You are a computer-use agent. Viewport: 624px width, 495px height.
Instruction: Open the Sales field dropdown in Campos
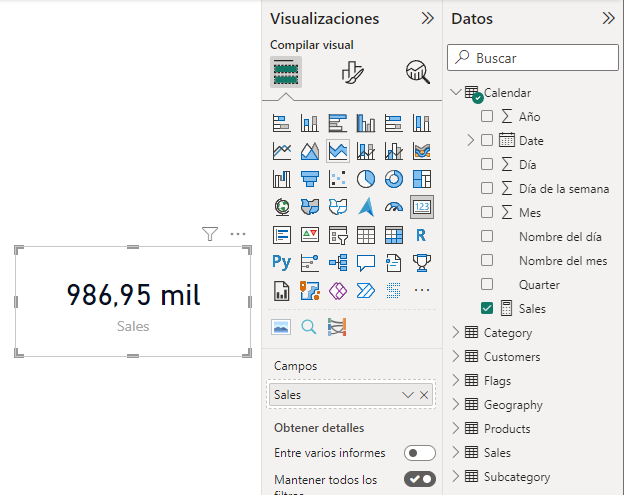pos(407,395)
